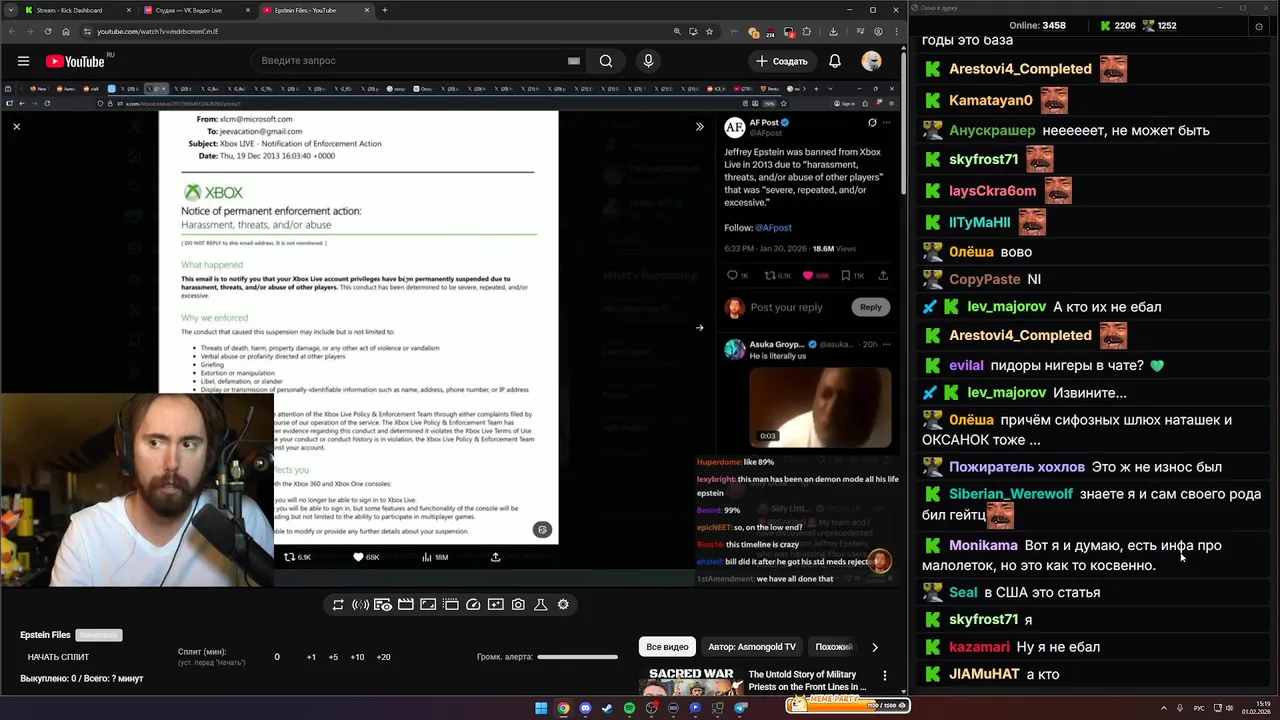The height and width of the screenshot is (720, 1280).
Task: Select the Похожий filter chip
Action: tap(833, 647)
